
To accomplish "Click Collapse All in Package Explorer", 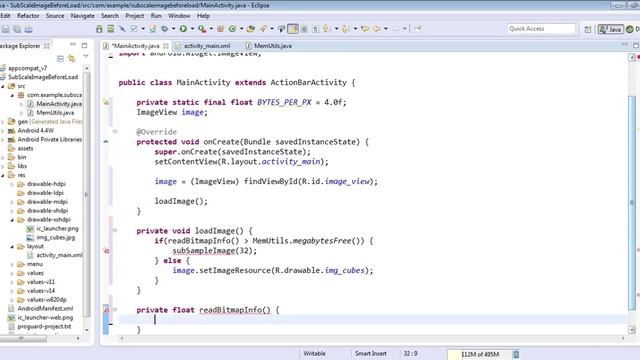I will tap(60, 58).
